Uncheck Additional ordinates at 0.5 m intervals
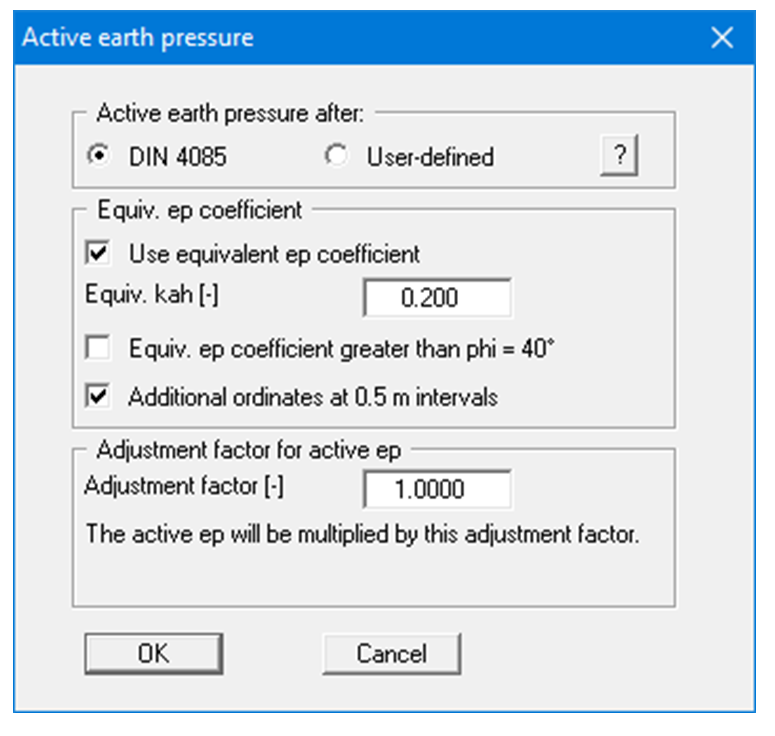775x736 pixels. (99, 396)
